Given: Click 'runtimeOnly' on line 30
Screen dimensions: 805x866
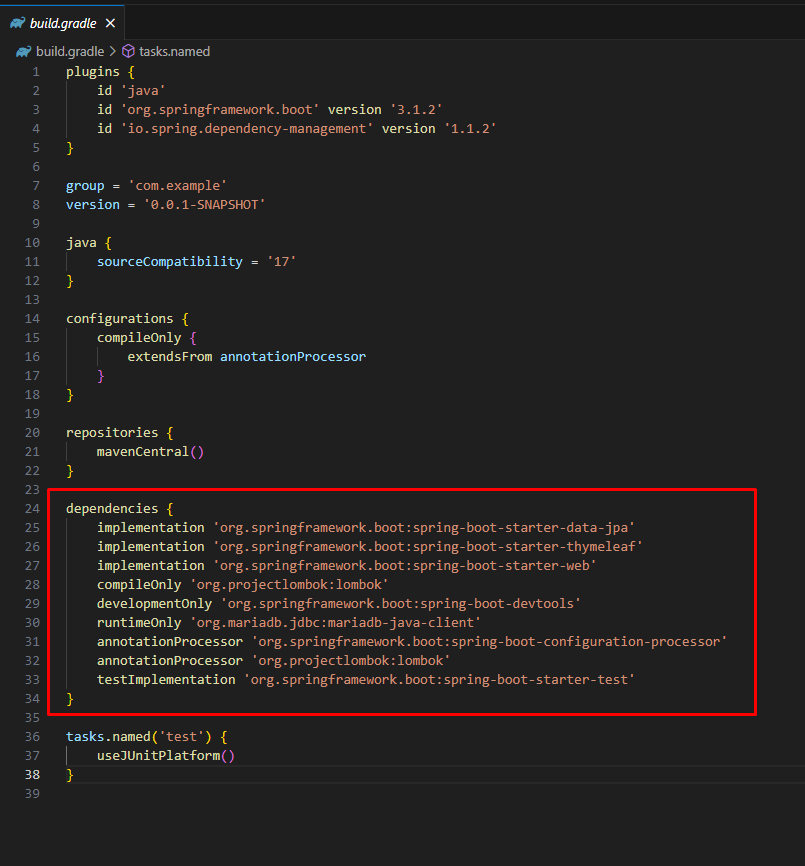Looking at the screenshot, I should click(x=139, y=622).
